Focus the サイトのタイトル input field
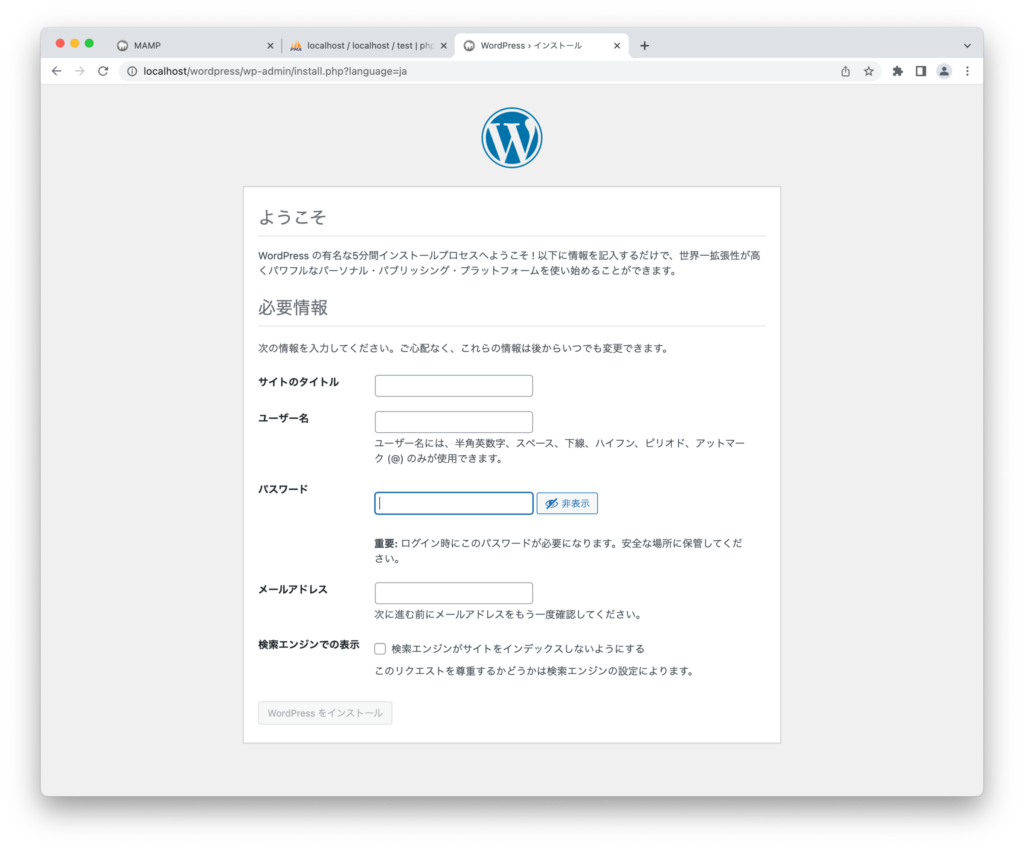Viewport: 1024px width, 850px height. coord(453,386)
